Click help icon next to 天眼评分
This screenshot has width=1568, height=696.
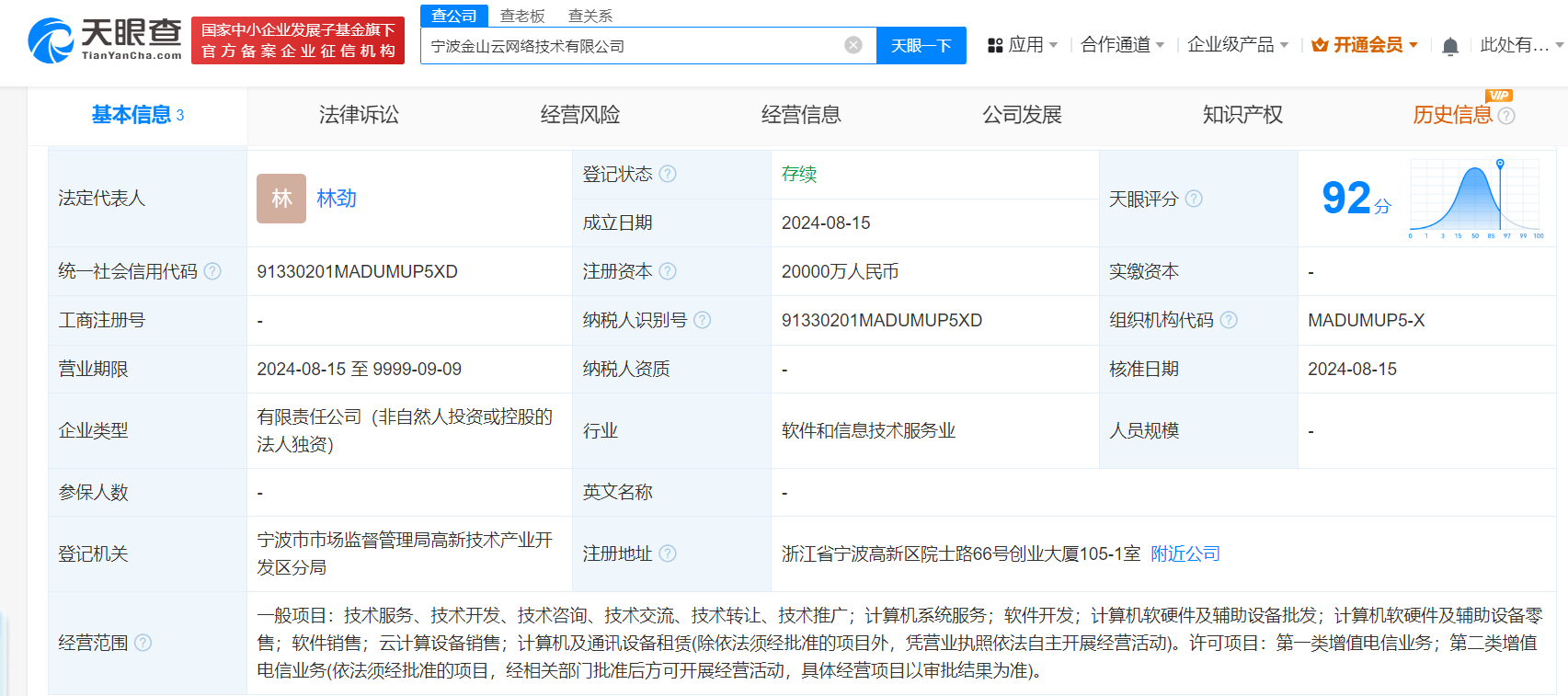1194,199
